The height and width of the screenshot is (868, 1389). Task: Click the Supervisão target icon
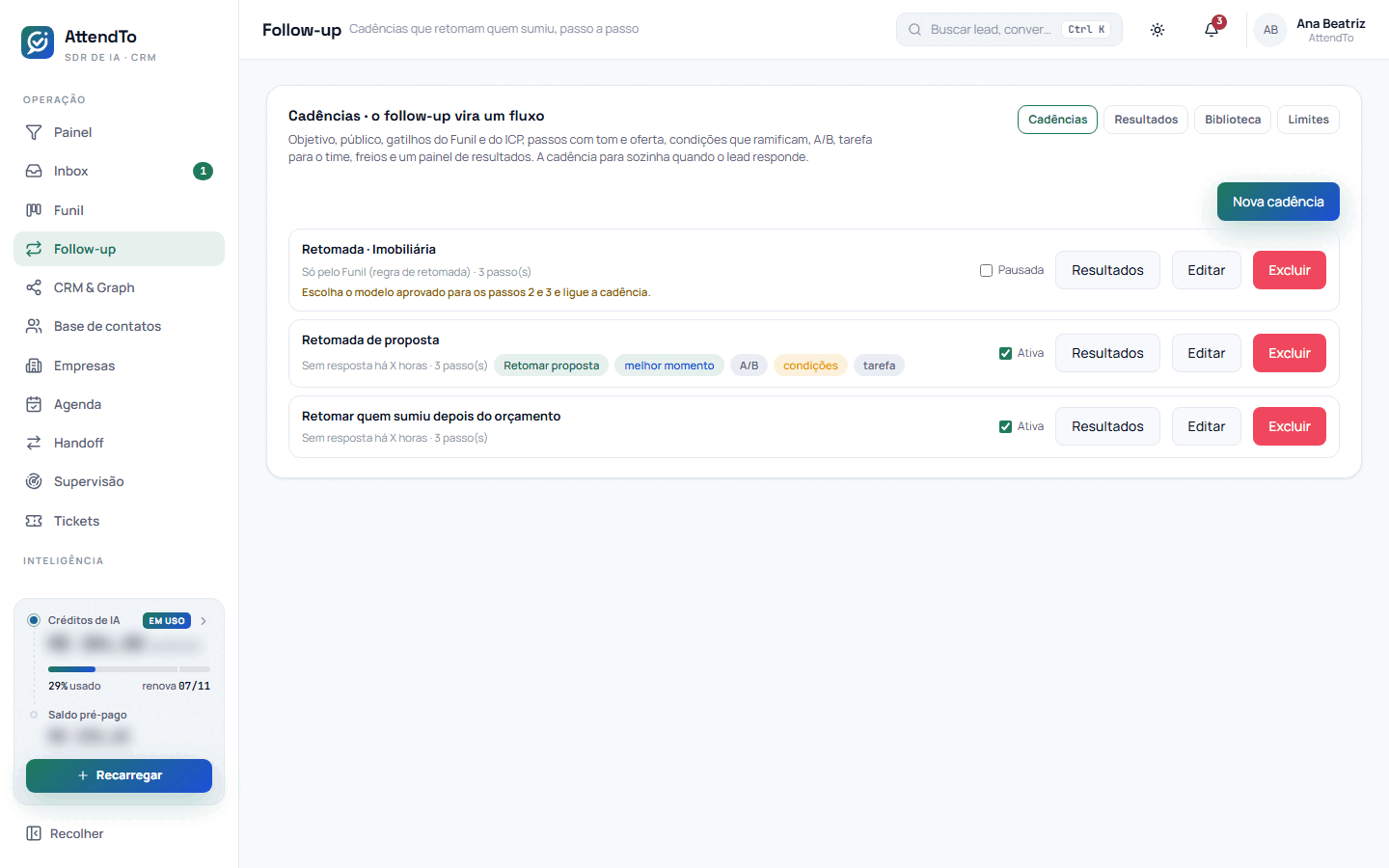pyautogui.click(x=34, y=481)
